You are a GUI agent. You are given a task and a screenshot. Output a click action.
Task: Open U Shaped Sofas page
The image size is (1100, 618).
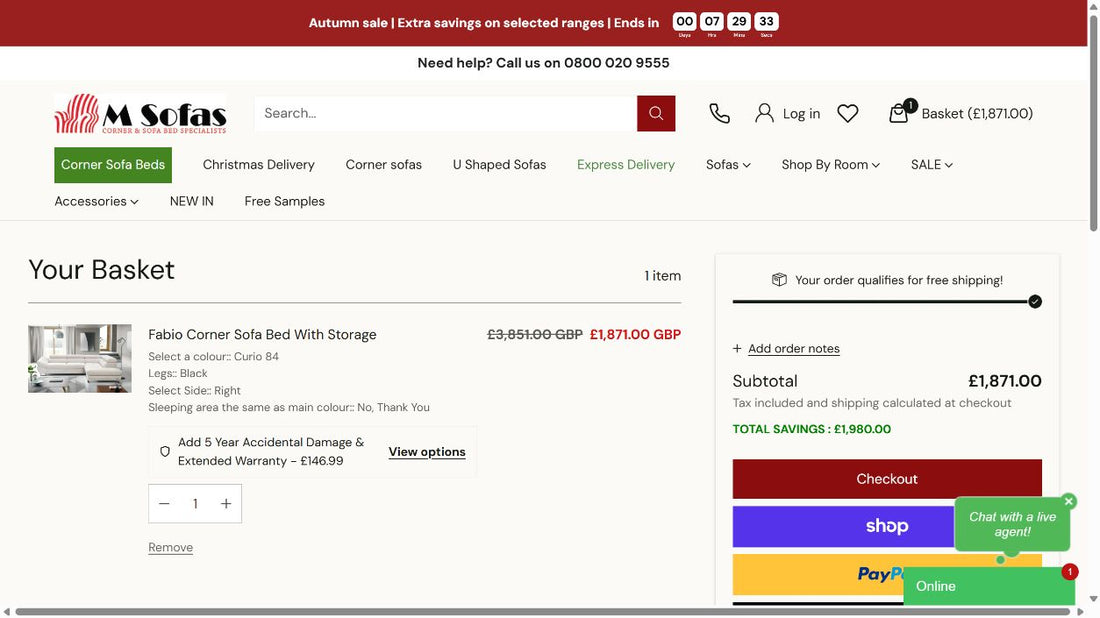(499, 165)
